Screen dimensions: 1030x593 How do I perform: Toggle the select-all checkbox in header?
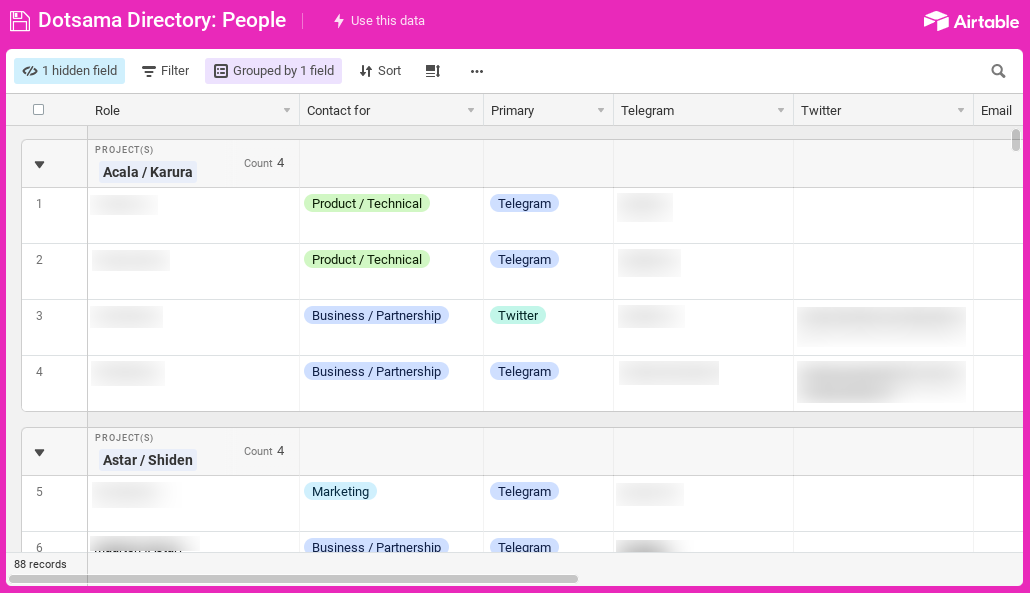click(x=39, y=110)
